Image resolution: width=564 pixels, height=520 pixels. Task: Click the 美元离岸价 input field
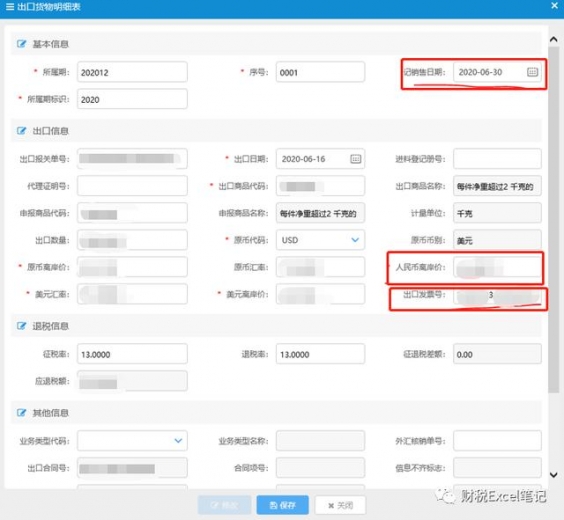(x=320, y=294)
